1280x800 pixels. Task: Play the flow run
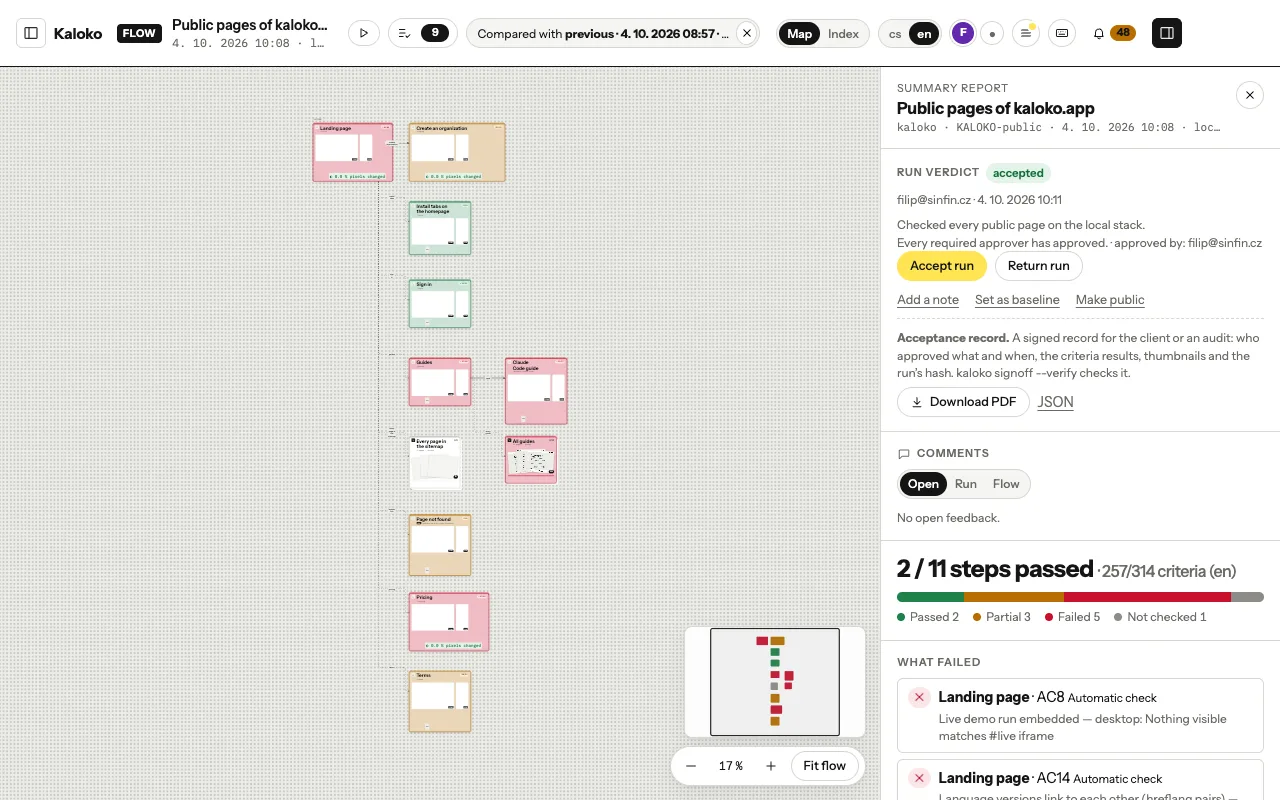point(363,33)
